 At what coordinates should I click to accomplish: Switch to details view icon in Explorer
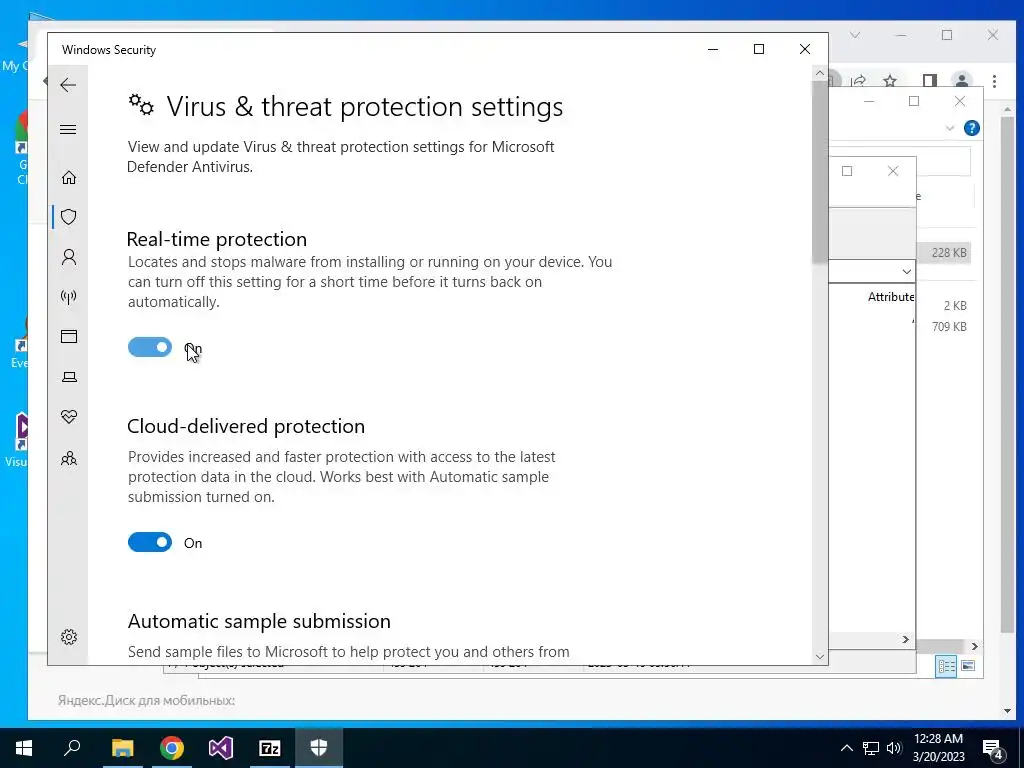(x=946, y=666)
